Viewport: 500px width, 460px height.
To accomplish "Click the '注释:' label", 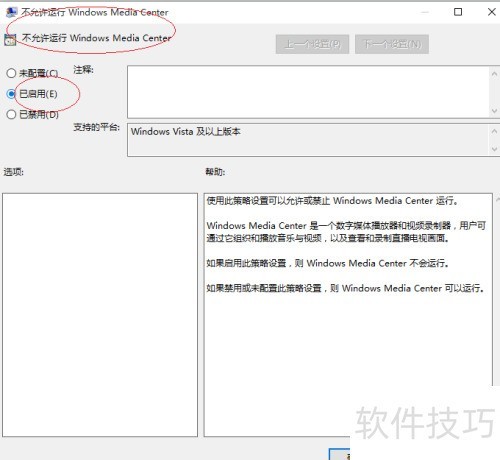I will (83, 70).
